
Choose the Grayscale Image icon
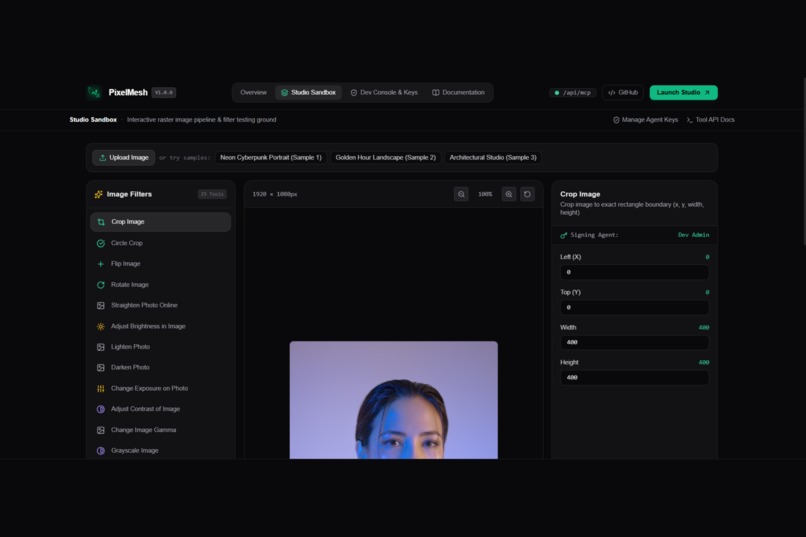[x=101, y=451]
